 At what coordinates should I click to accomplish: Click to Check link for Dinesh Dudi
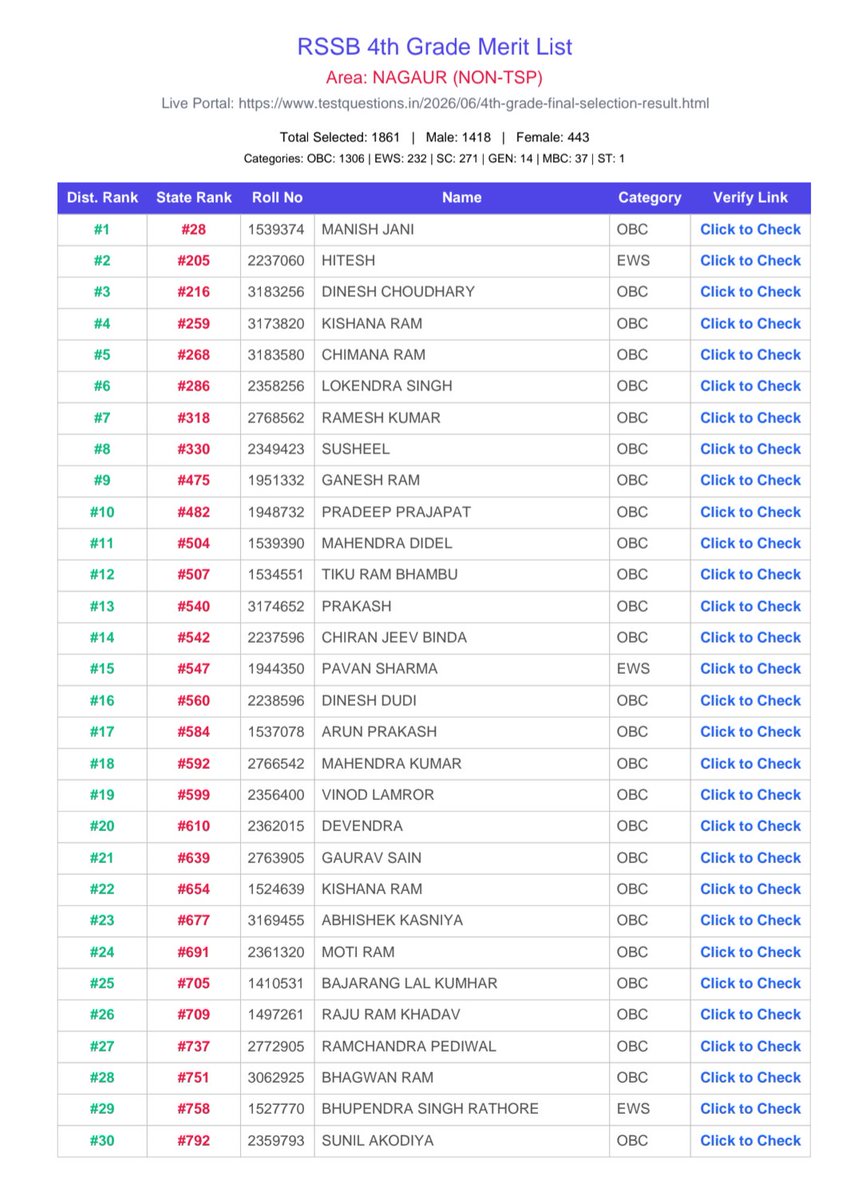(750, 700)
